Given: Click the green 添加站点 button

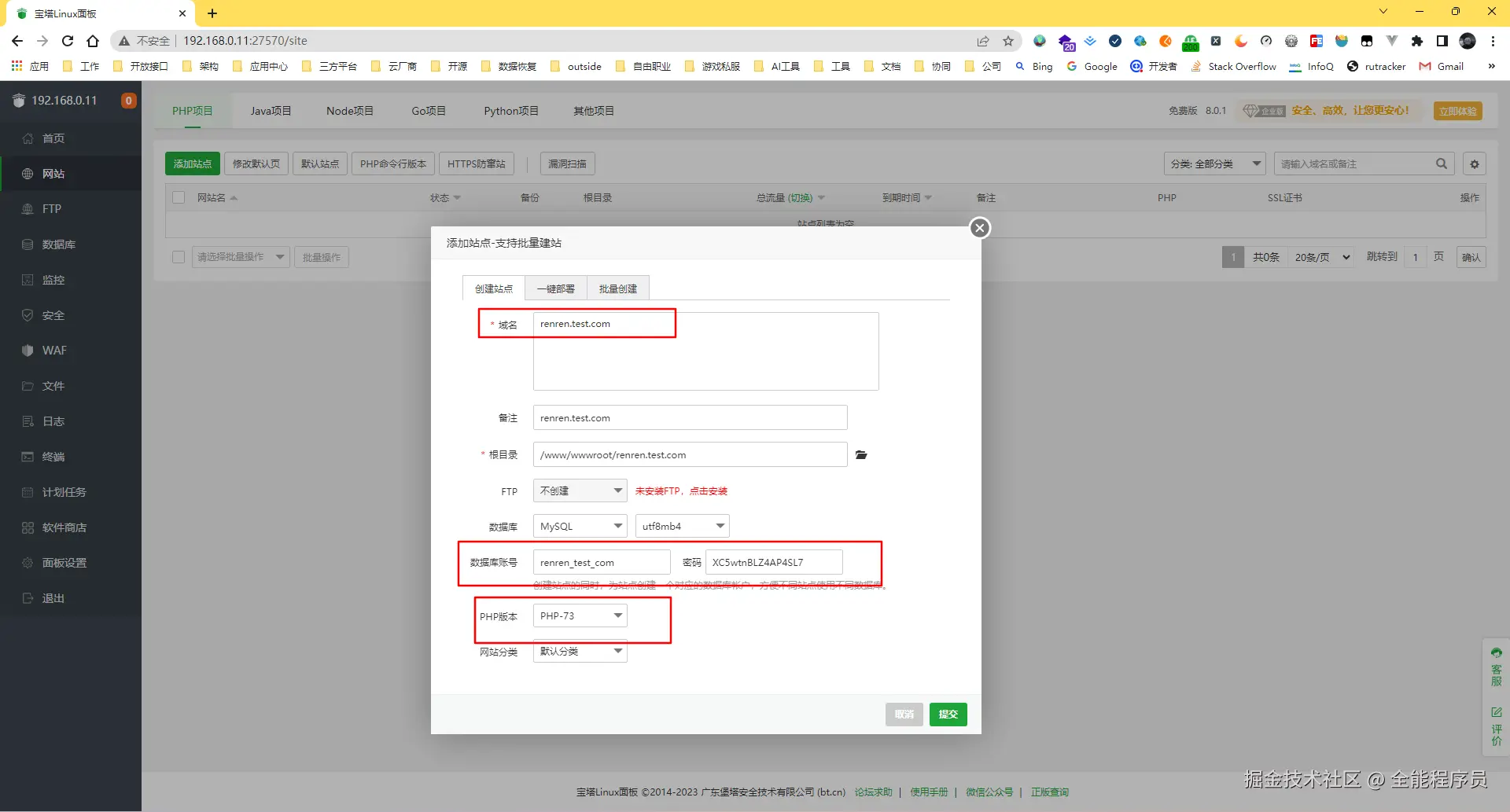Looking at the screenshot, I should [x=193, y=164].
